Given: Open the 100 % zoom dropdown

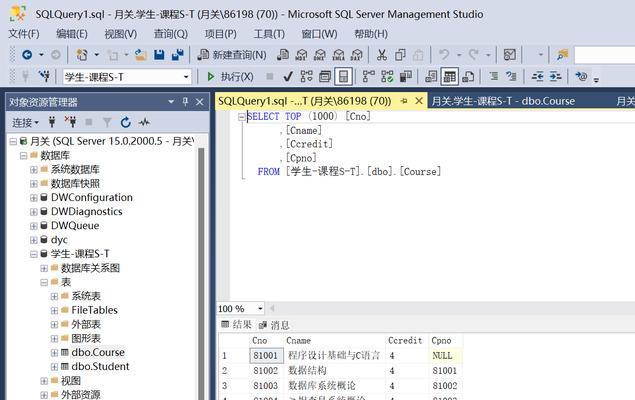Looking at the screenshot, I should click(260, 309).
